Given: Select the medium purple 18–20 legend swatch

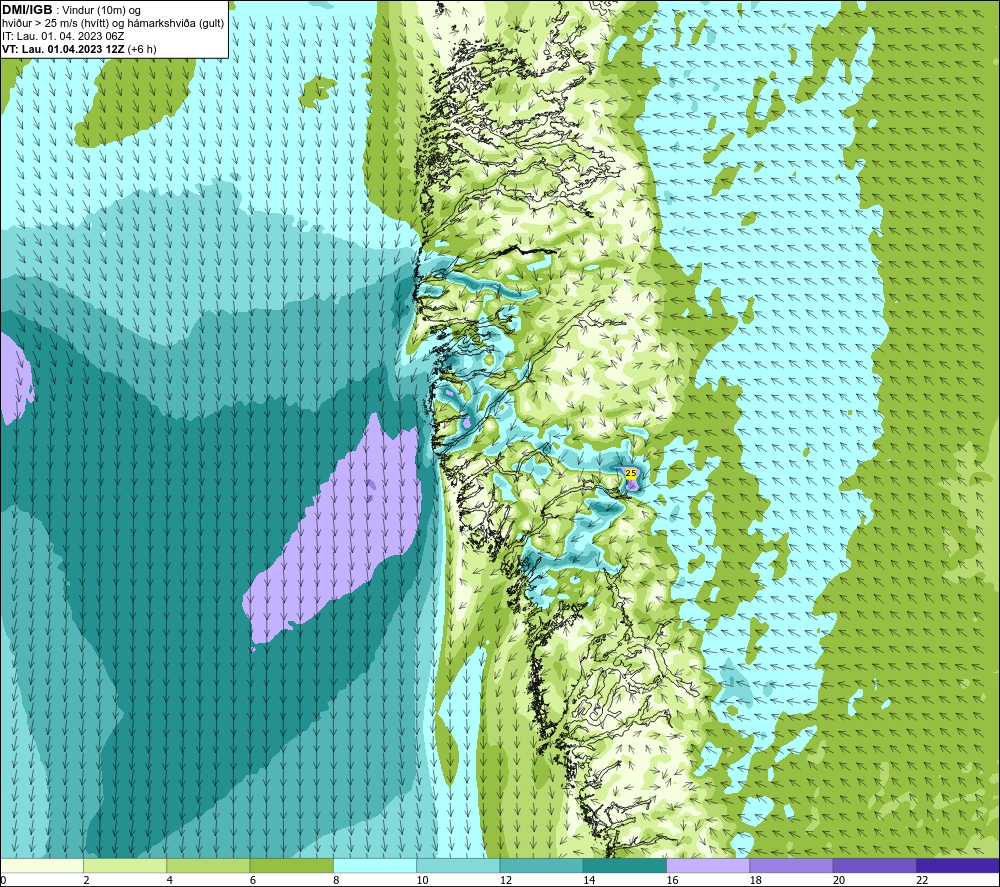Looking at the screenshot, I should point(791,865).
